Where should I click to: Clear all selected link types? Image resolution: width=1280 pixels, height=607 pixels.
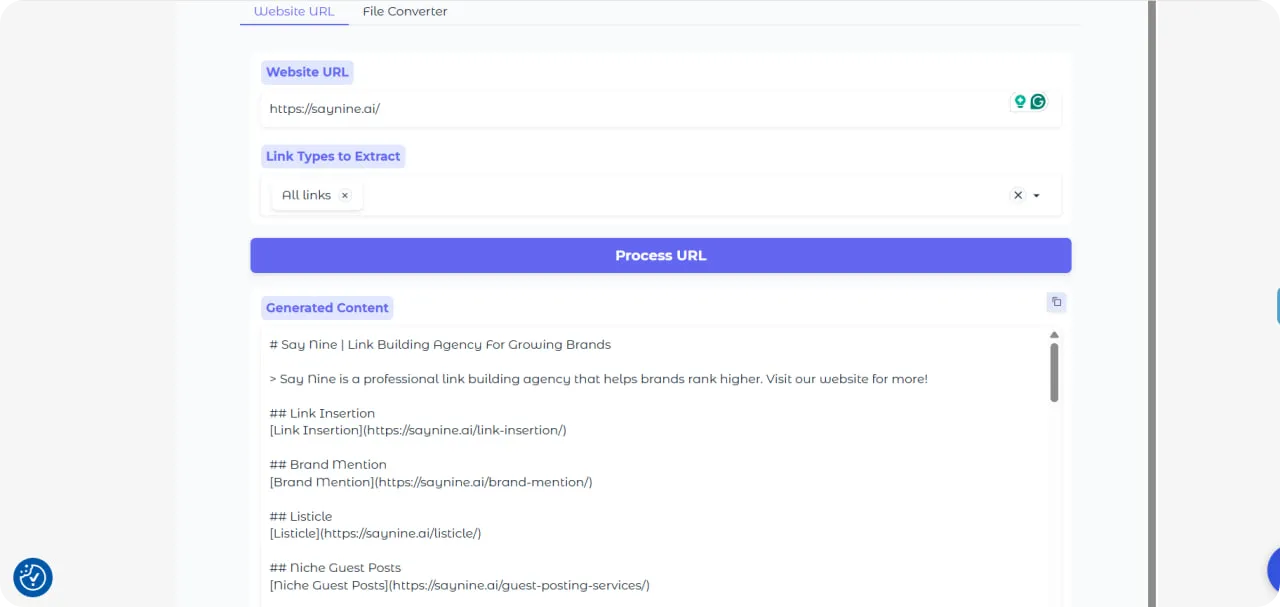click(x=1018, y=196)
